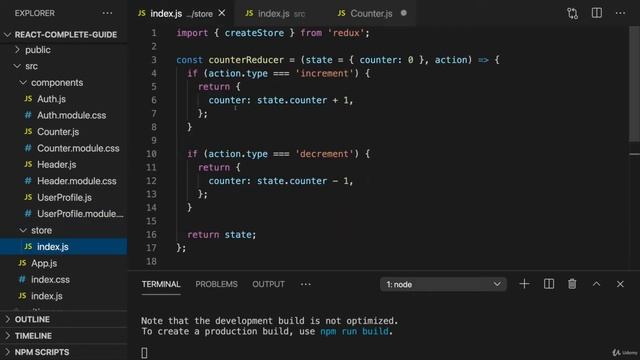Close the store index.js editor tab
This screenshot has height=360, width=640.
222,13
